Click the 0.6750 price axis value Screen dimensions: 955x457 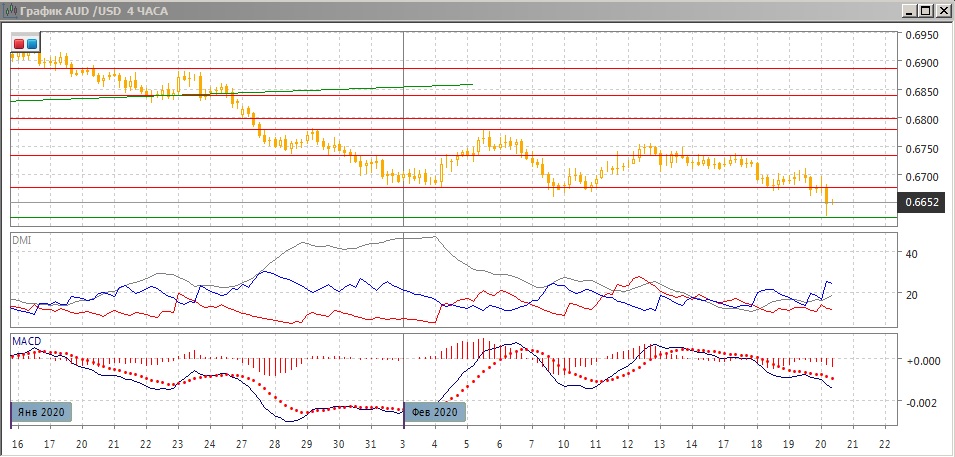(922, 149)
